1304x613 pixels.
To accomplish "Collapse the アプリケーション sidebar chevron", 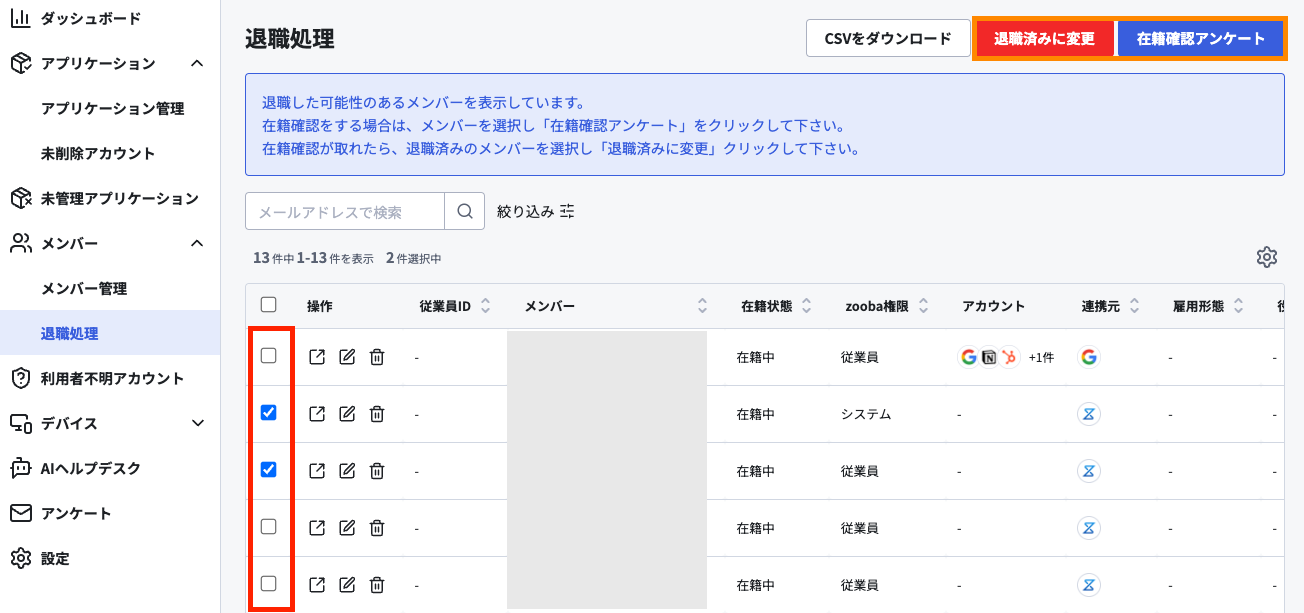I will (x=197, y=63).
